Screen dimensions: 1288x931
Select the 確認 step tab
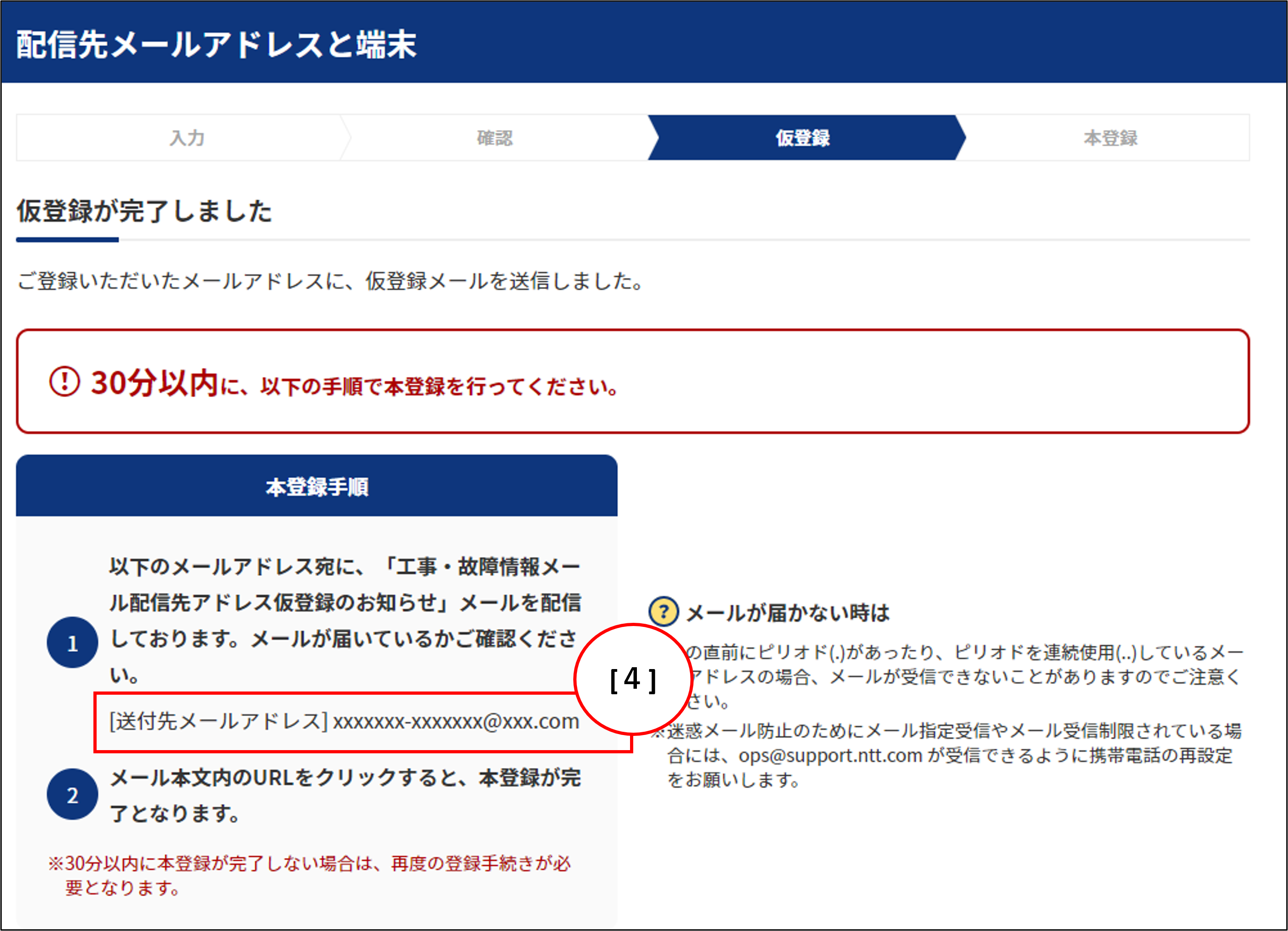[x=494, y=138]
